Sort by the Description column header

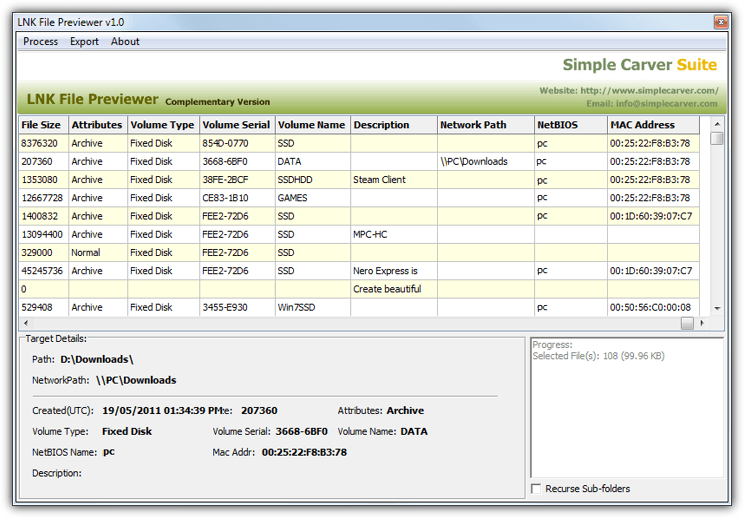point(394,125)
